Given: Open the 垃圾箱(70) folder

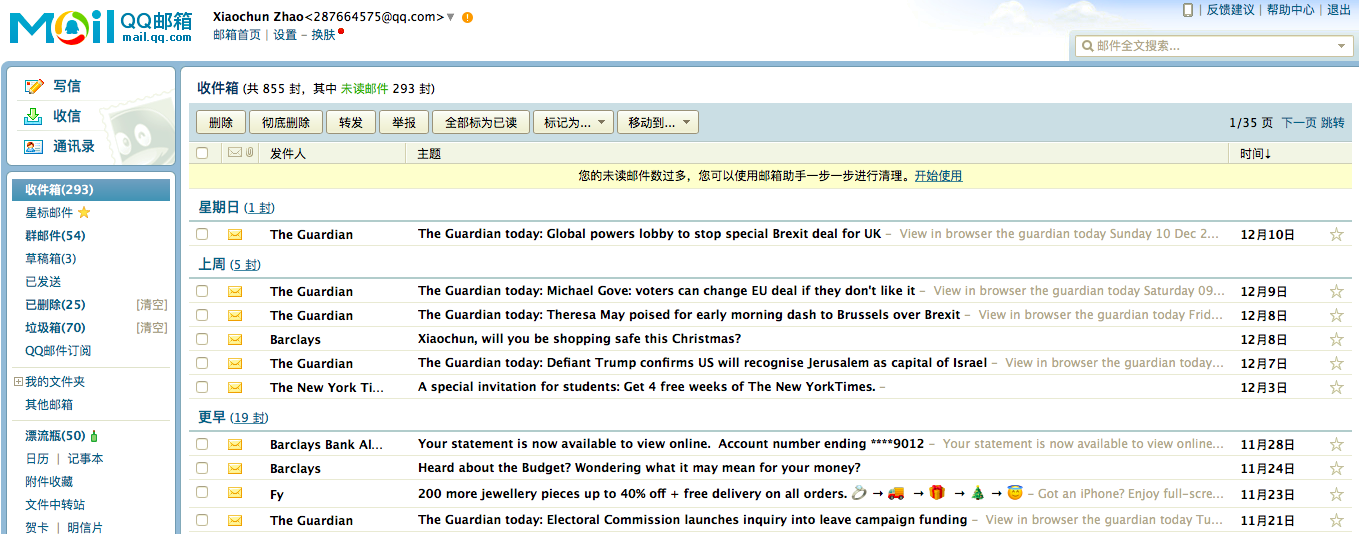Looking at the screenshot, I should coord(55,328).
